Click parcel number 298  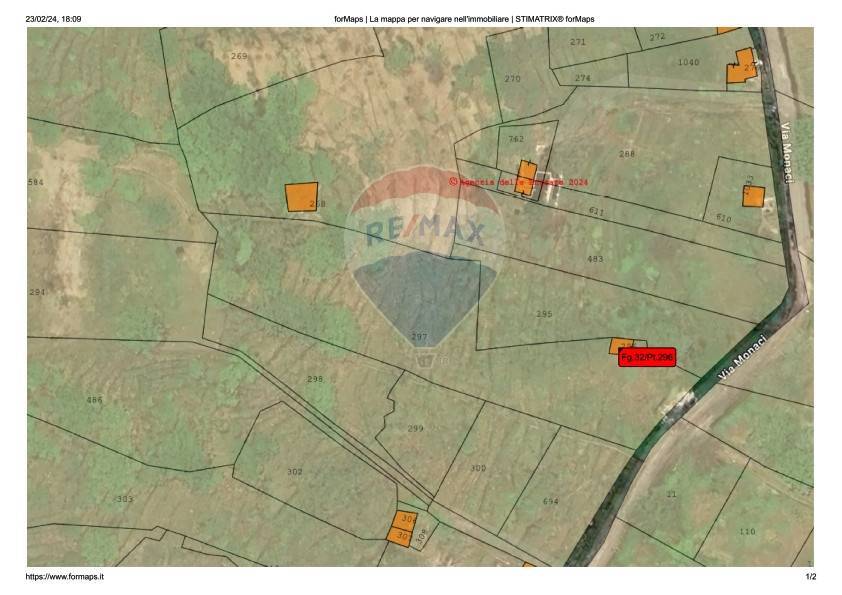pos(315,379)
